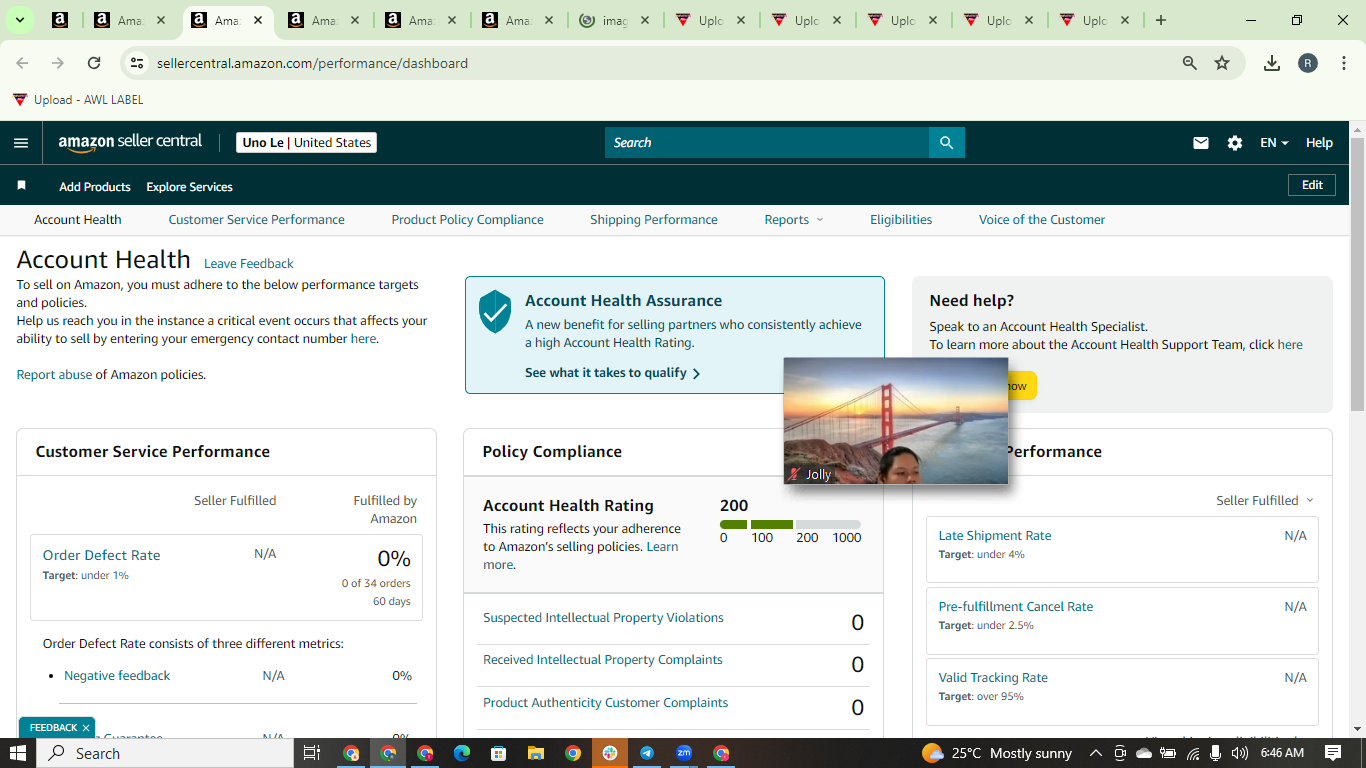Click the Edit button

1312,185
